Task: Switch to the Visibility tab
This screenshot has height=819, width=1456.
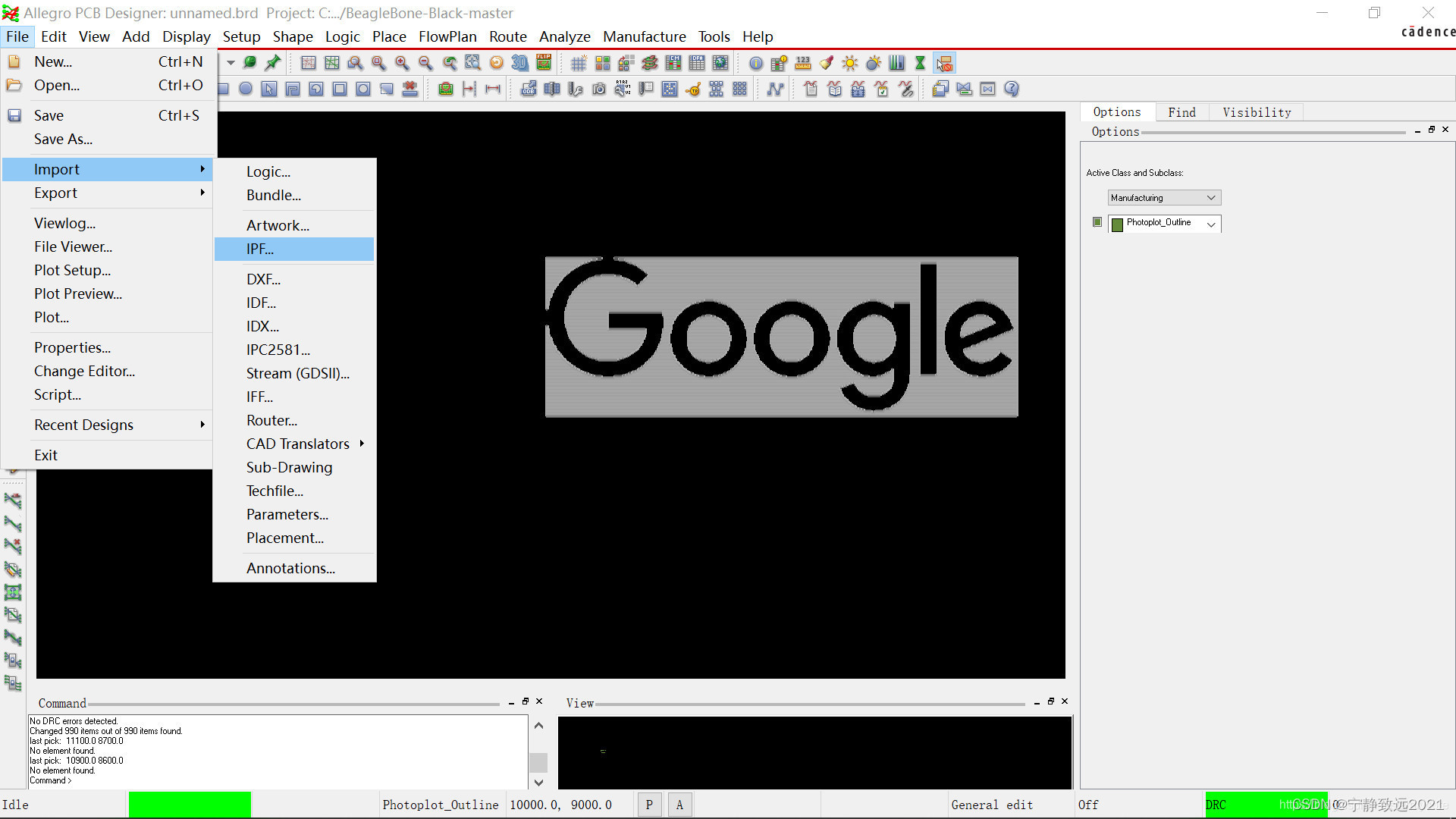Action: (1257, 112)
